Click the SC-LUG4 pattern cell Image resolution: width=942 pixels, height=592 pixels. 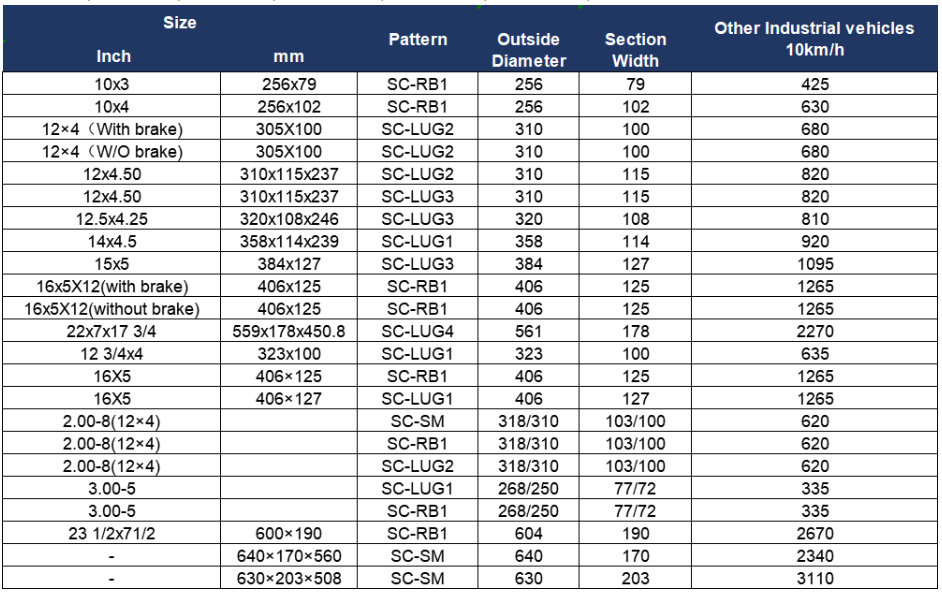tap(418, 331)
